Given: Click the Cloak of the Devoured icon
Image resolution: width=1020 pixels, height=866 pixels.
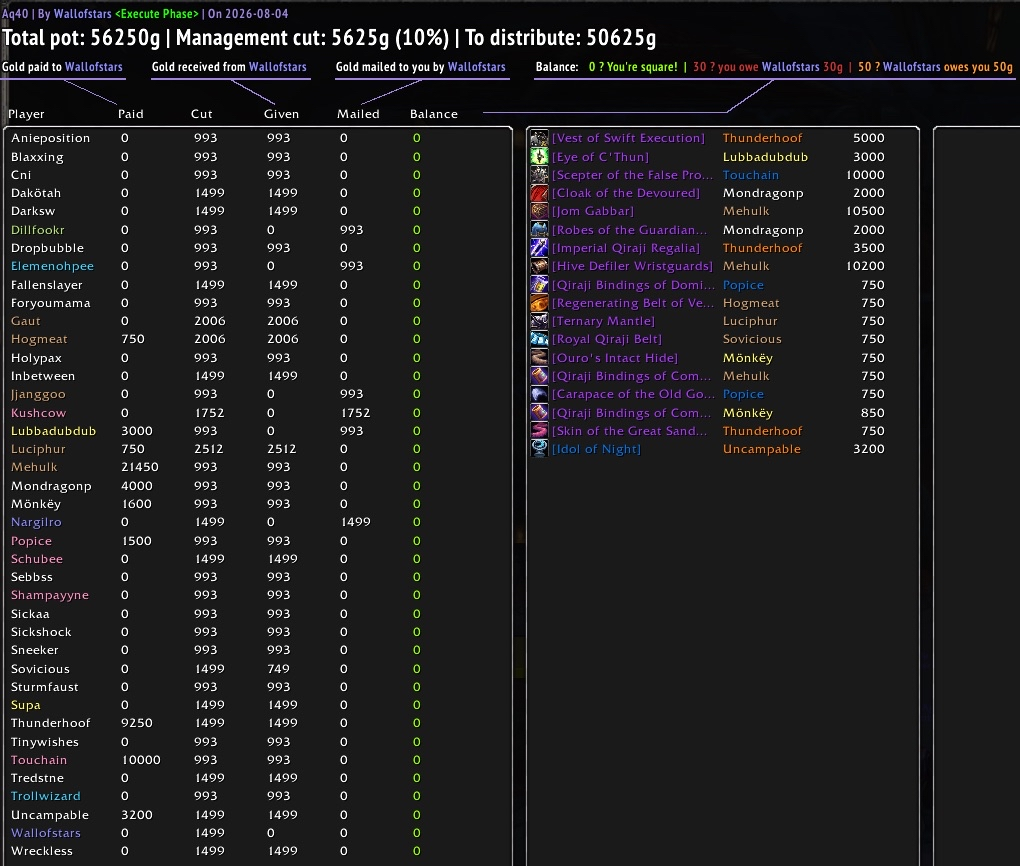Looking at the screenshot, I should click(539, 193).
